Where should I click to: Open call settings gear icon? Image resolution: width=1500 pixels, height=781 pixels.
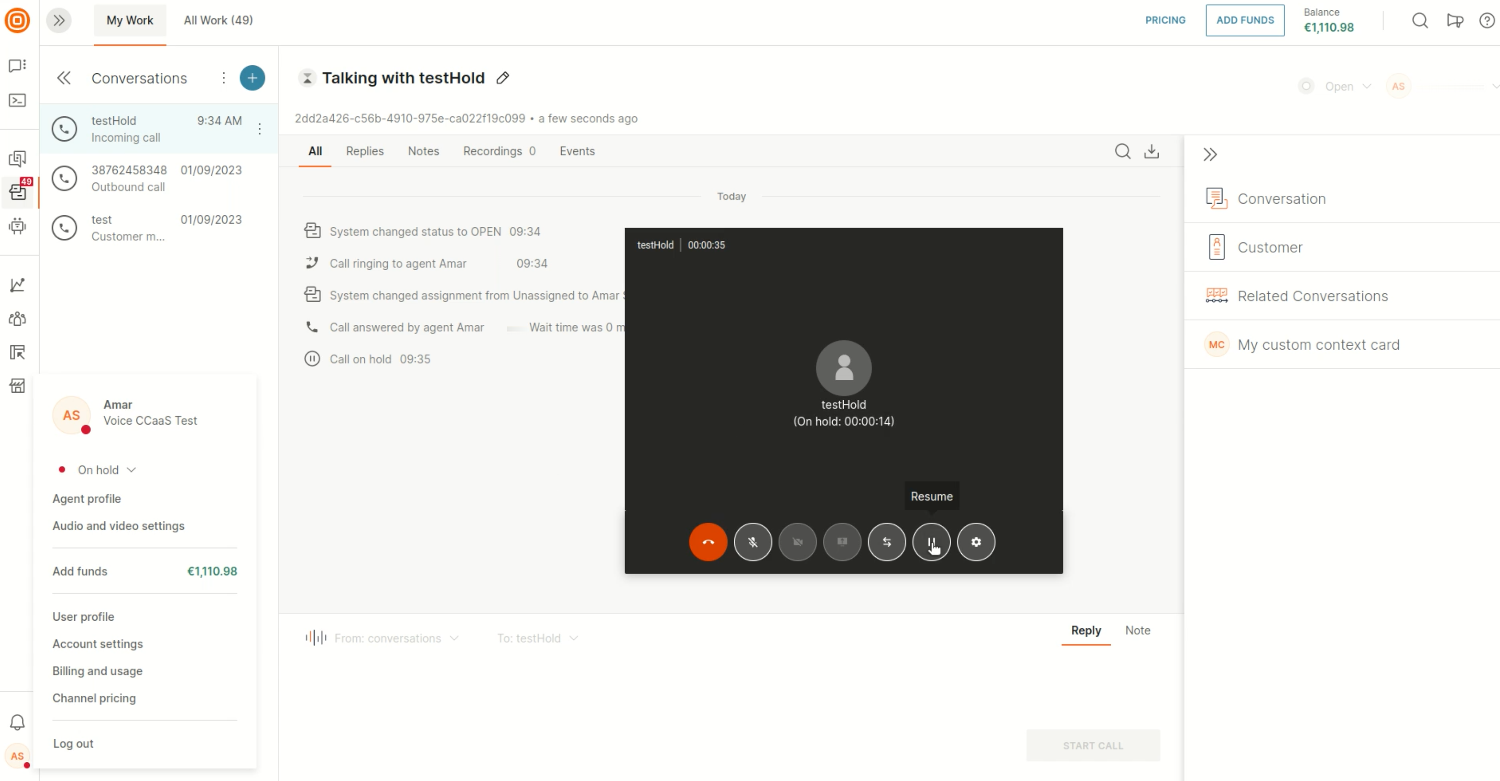976,542
